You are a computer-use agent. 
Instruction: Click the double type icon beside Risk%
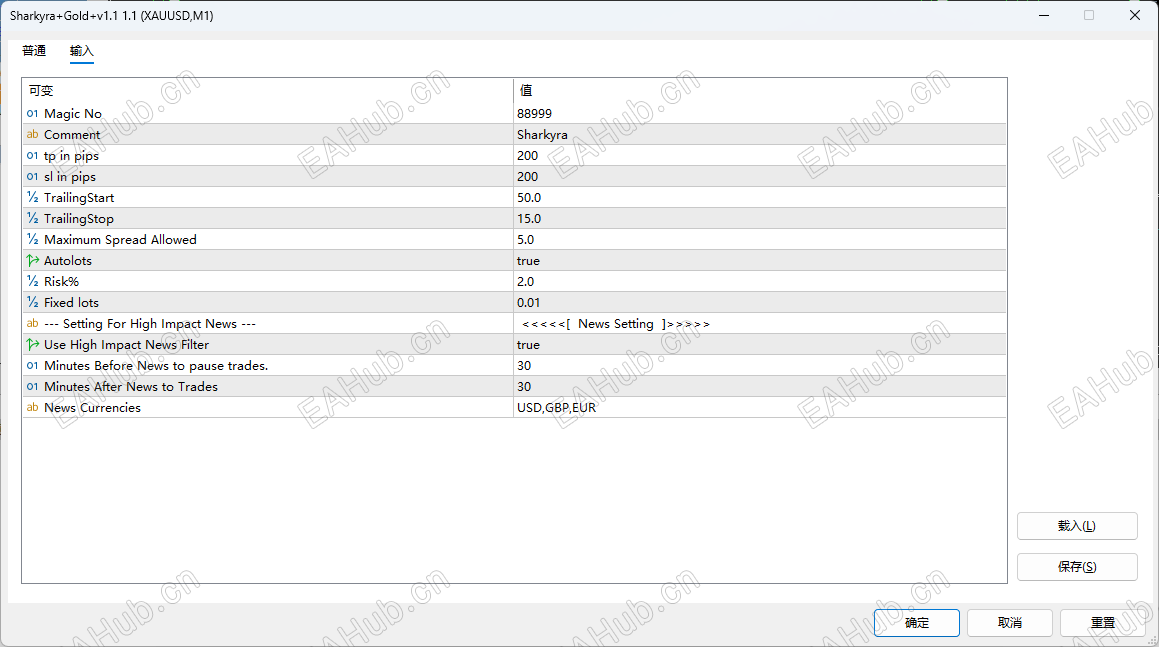tap(33, 282)
